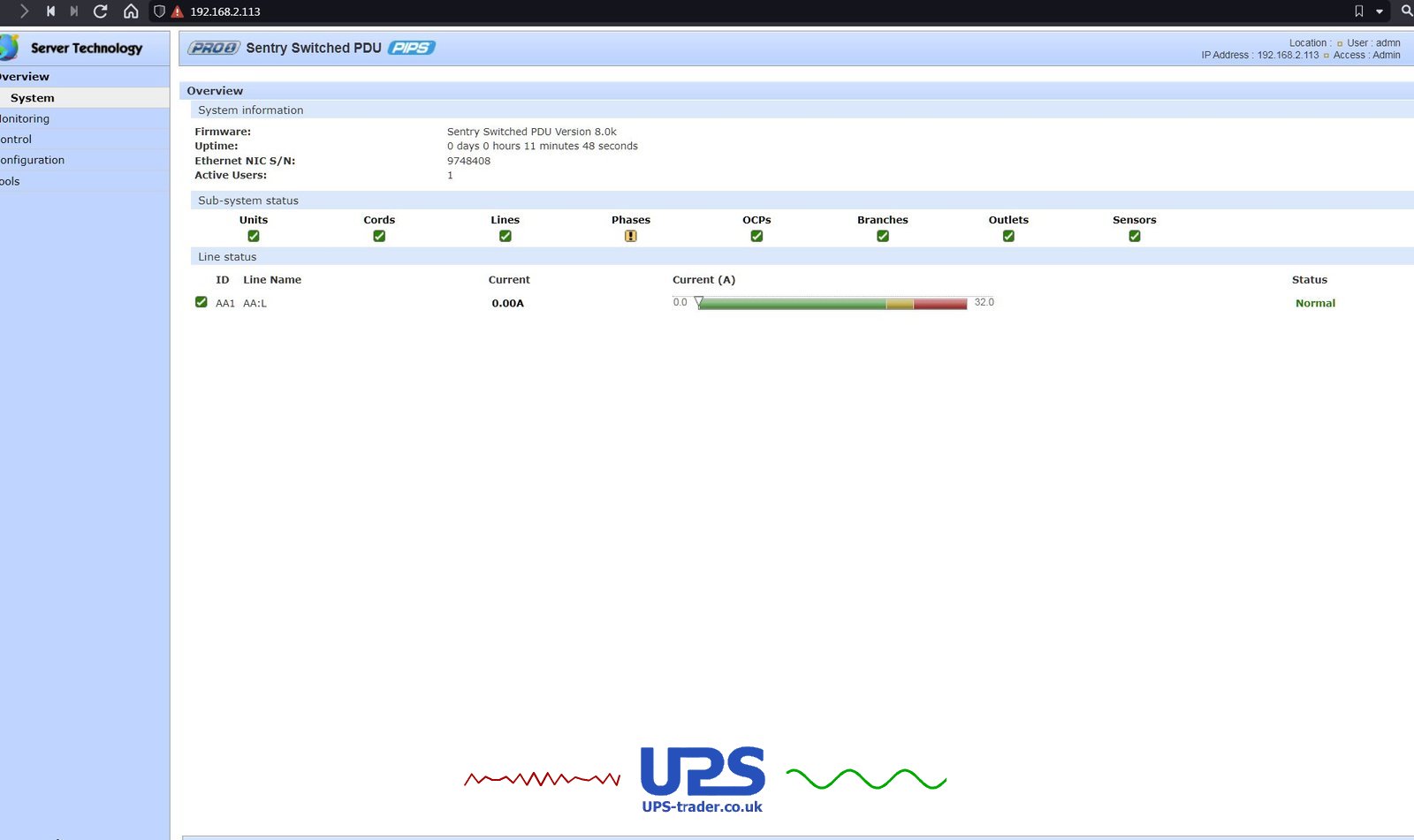Click the IP Address header text
The image size is (1414, 840).
[1259, 55]
